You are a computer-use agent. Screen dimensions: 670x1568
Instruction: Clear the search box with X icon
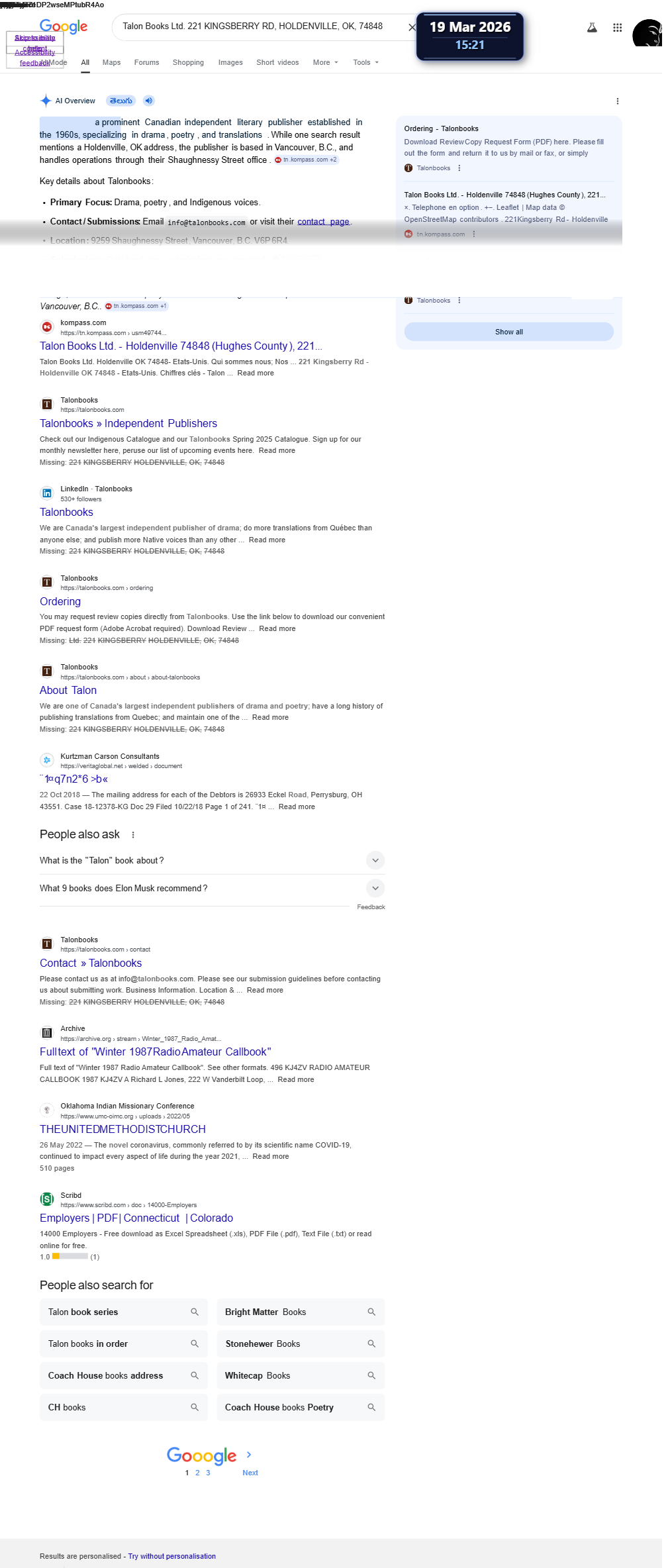412,27
